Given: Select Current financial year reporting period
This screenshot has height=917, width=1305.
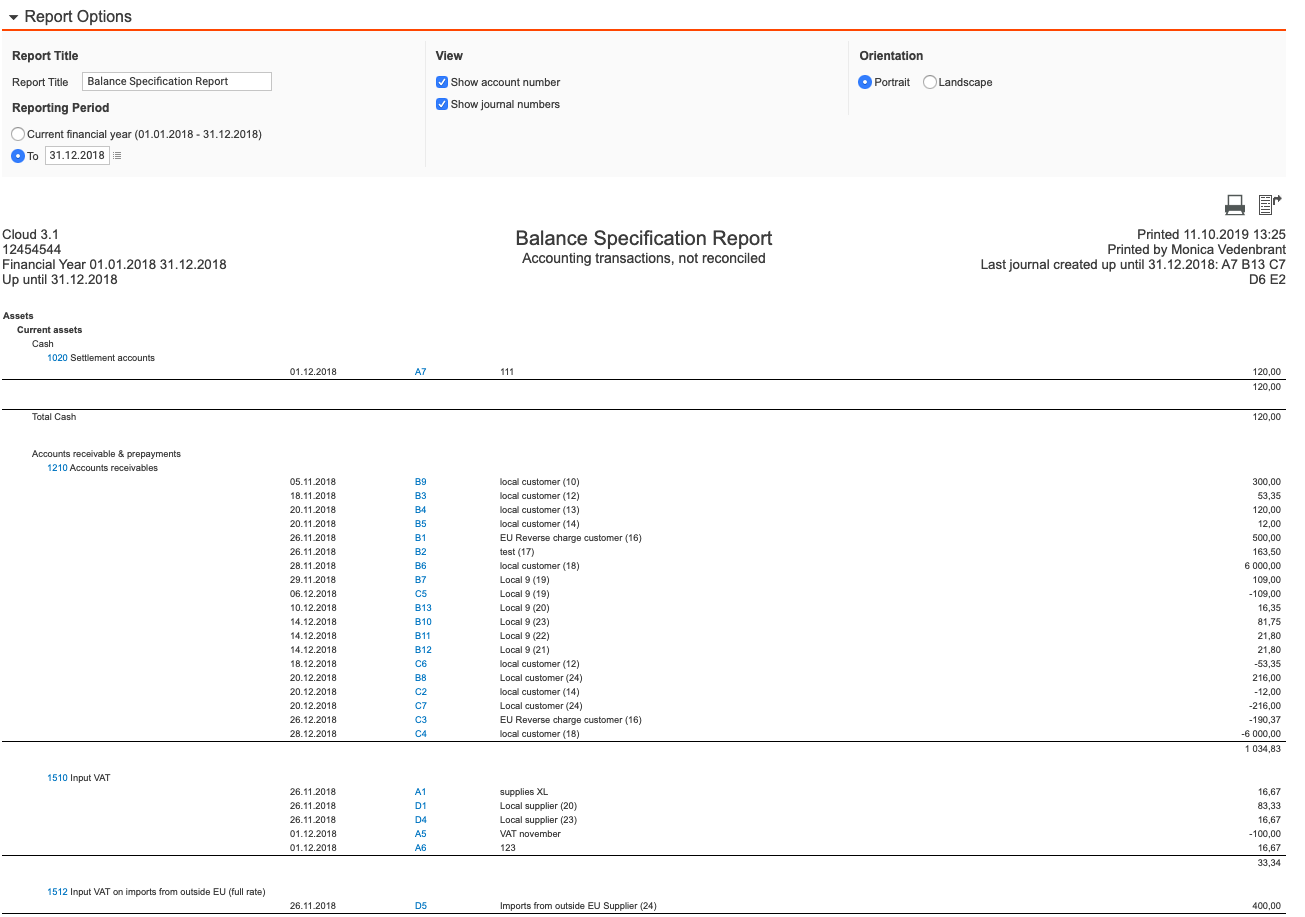Looking at the screenshot, I should [x=17, y=133].
